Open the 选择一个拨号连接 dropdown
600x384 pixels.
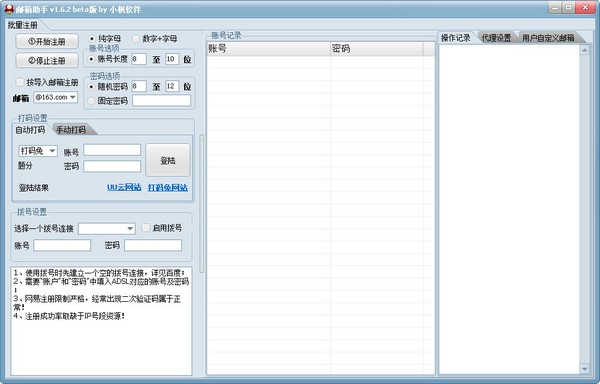[x=107, y=229]
